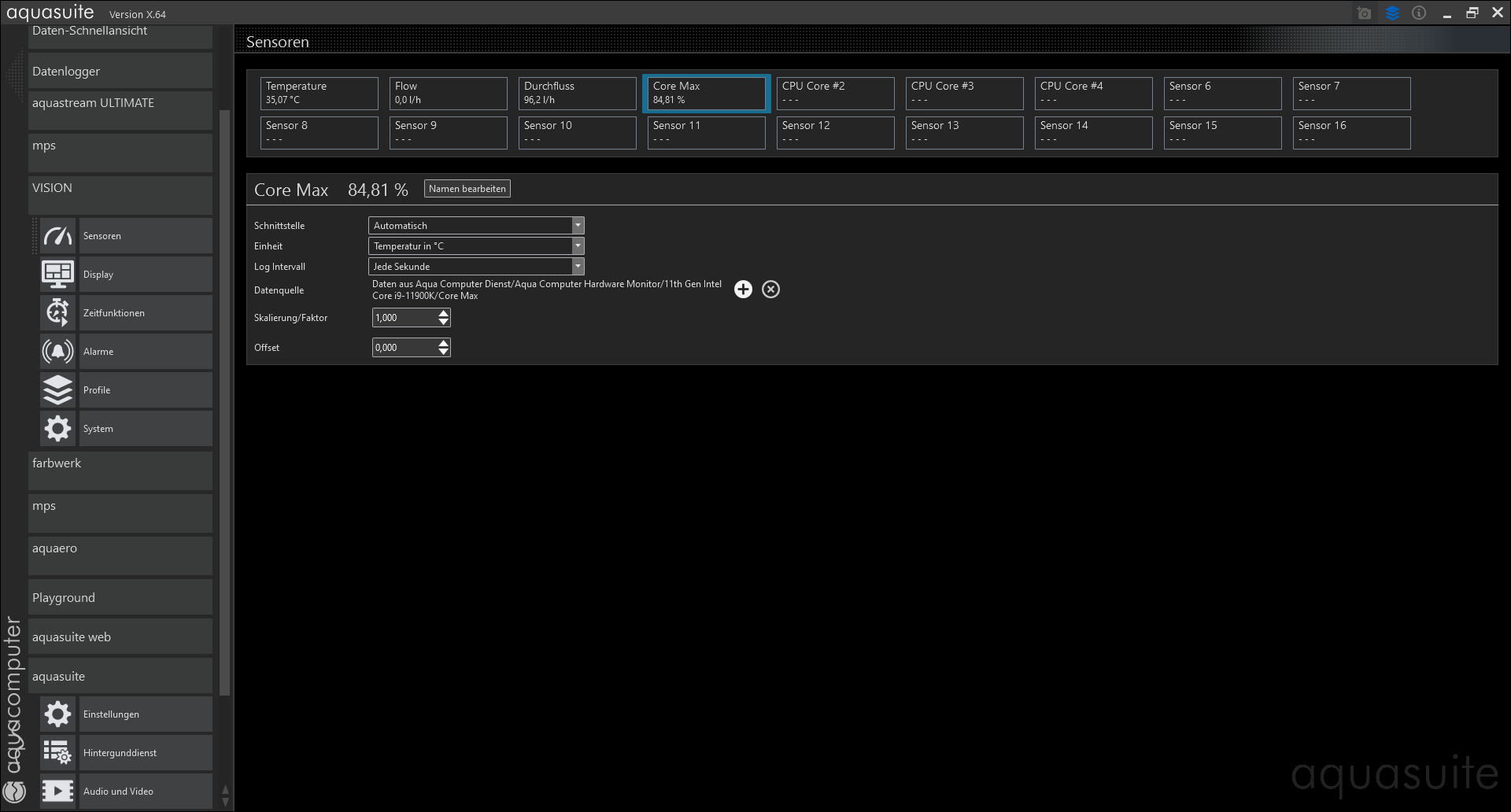Open the Profile layers icon in sidebar
The width and height of the screenshot is (1511, 812).
(x=57, y=390)
